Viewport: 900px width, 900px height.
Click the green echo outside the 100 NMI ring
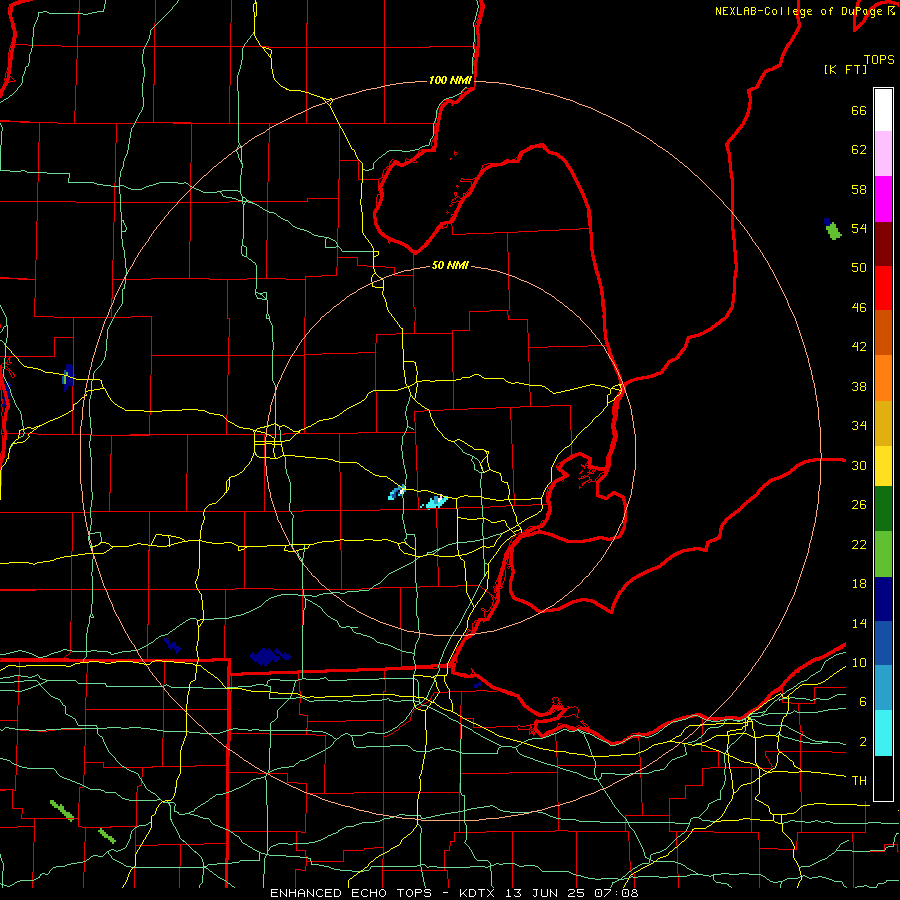(x=832, y=230)
